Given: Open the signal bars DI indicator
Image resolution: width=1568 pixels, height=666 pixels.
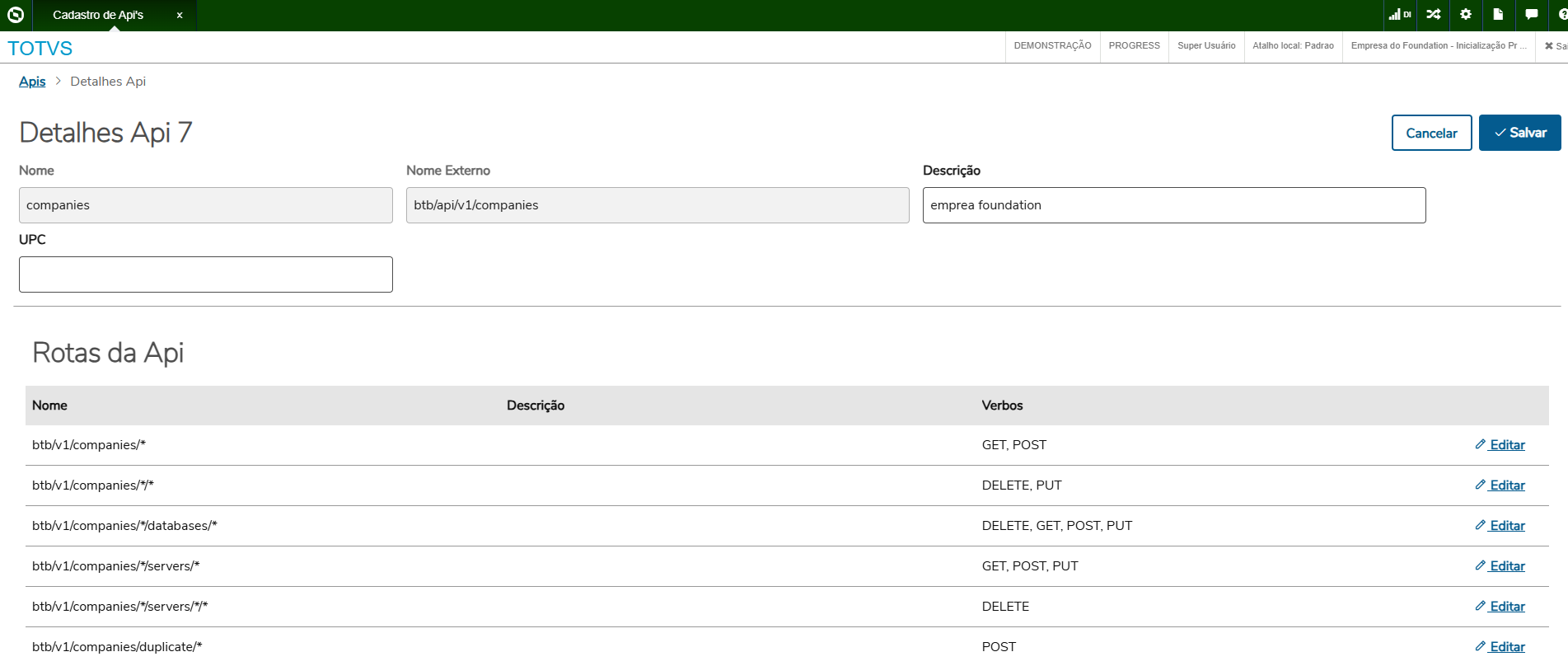Looking at the screenshot, I should pyautogui.click(x=1399, y=15).
